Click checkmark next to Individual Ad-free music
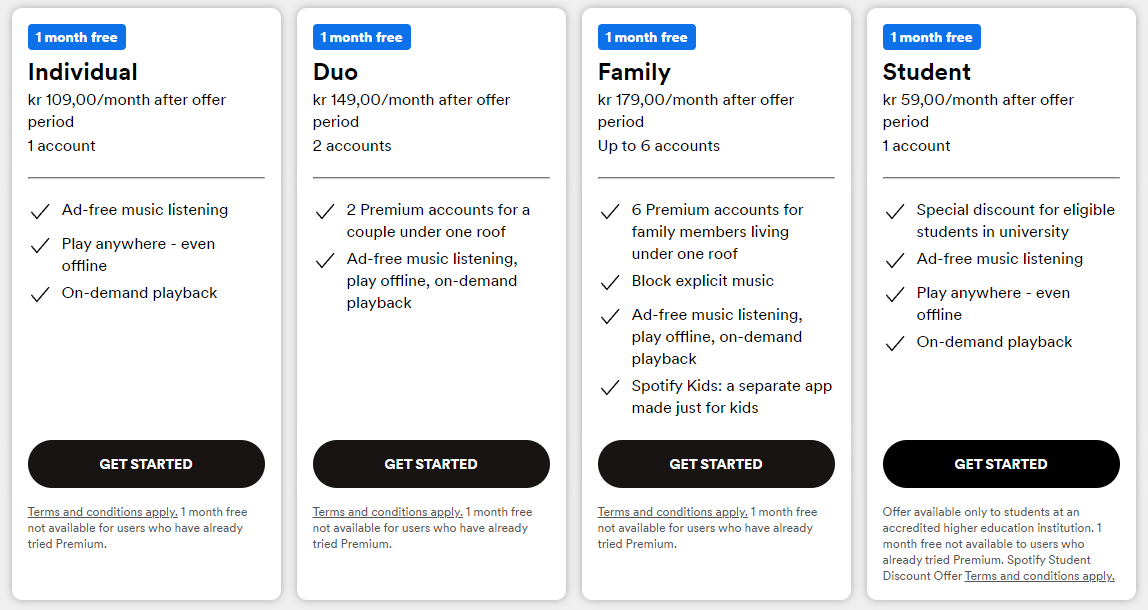This screenshot has width=1148, height=610. 40,212
